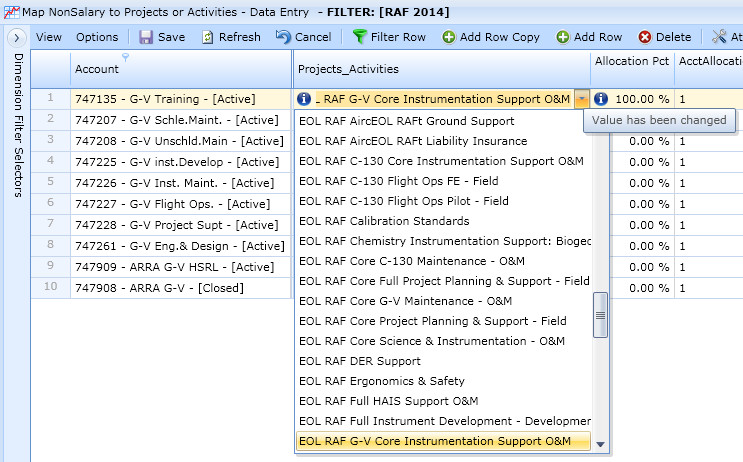Select EOL RAF Core Project Planning & Support - Field
743x462 pixels.
click(444, 321)
